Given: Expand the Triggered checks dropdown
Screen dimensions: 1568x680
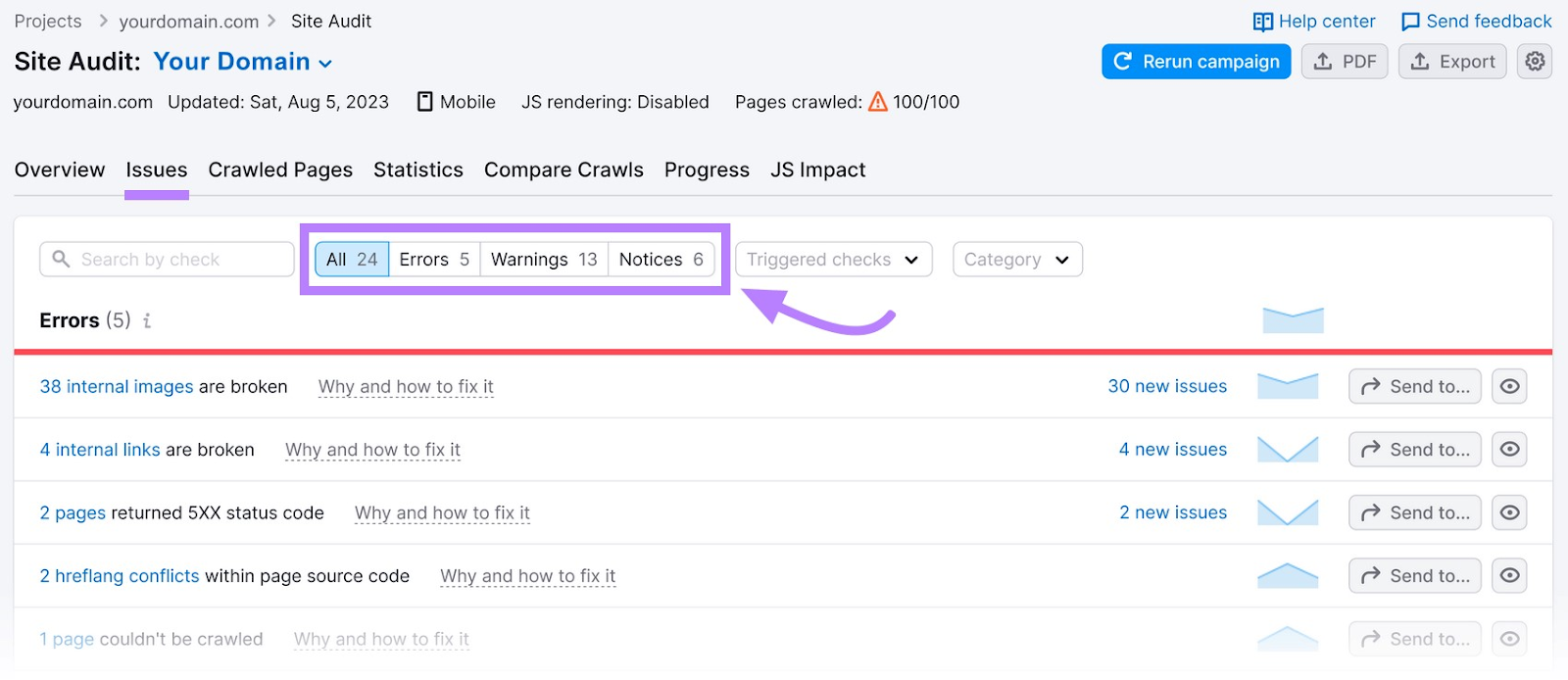Looking at the screenshot, I should pyautogui.click(x=833, y=260).
